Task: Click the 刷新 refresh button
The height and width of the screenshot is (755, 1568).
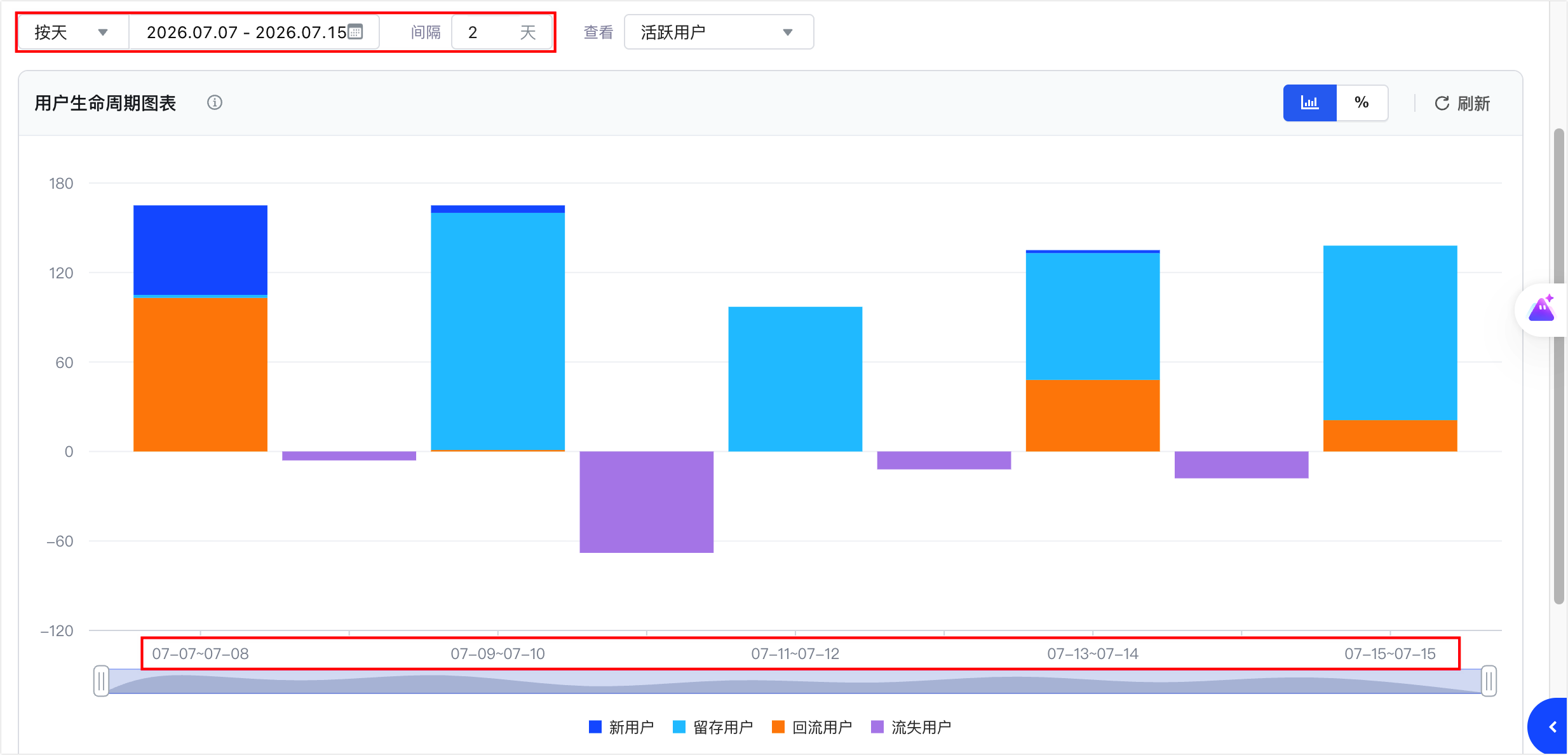Action: pyautogui.click(x=1462, y=103)
